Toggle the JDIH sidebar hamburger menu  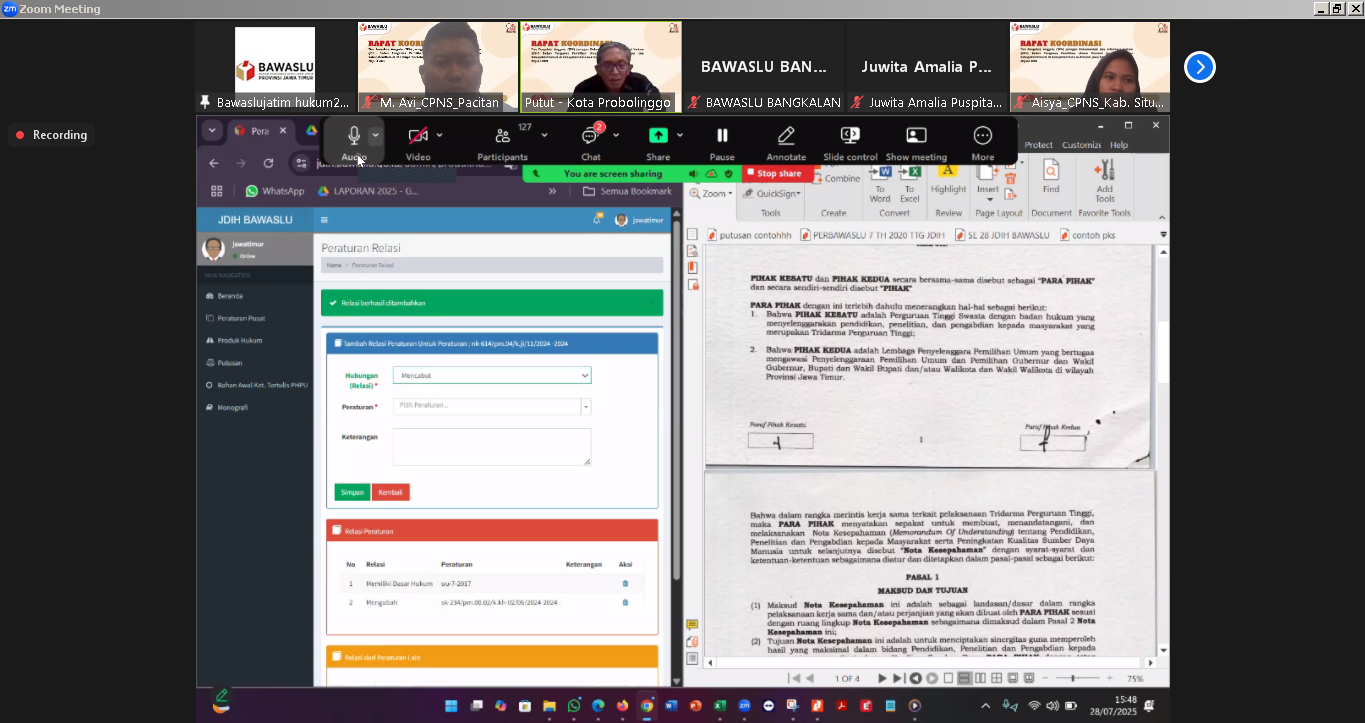(324, 220)
